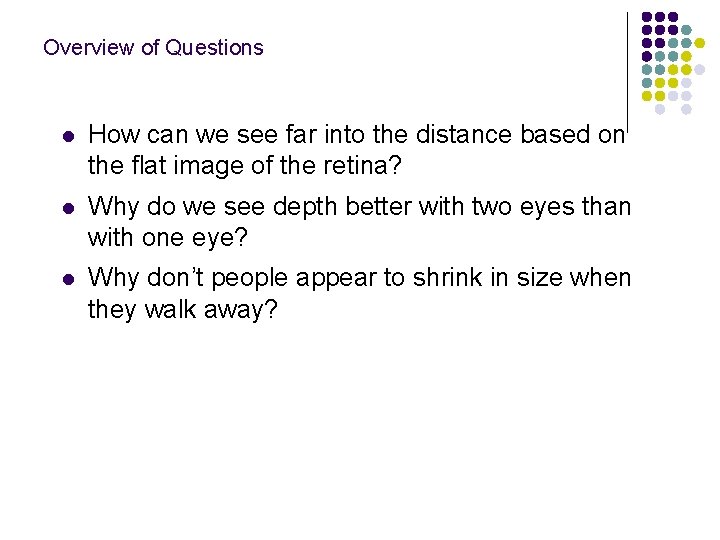Screen dimensions: 720x540
Task: Click the 'Overview of Questions' slide title
Action: click(x=153, y=48)
